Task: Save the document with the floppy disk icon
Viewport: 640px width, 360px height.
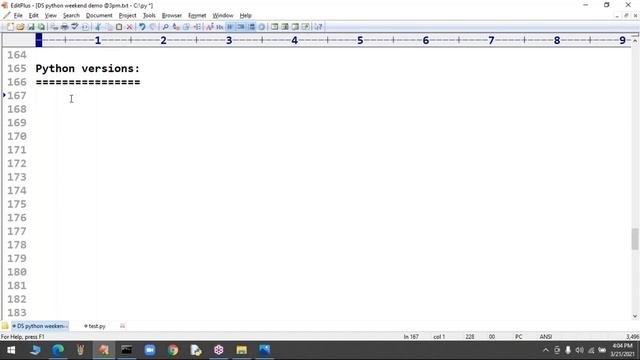Action: [31, 27]
